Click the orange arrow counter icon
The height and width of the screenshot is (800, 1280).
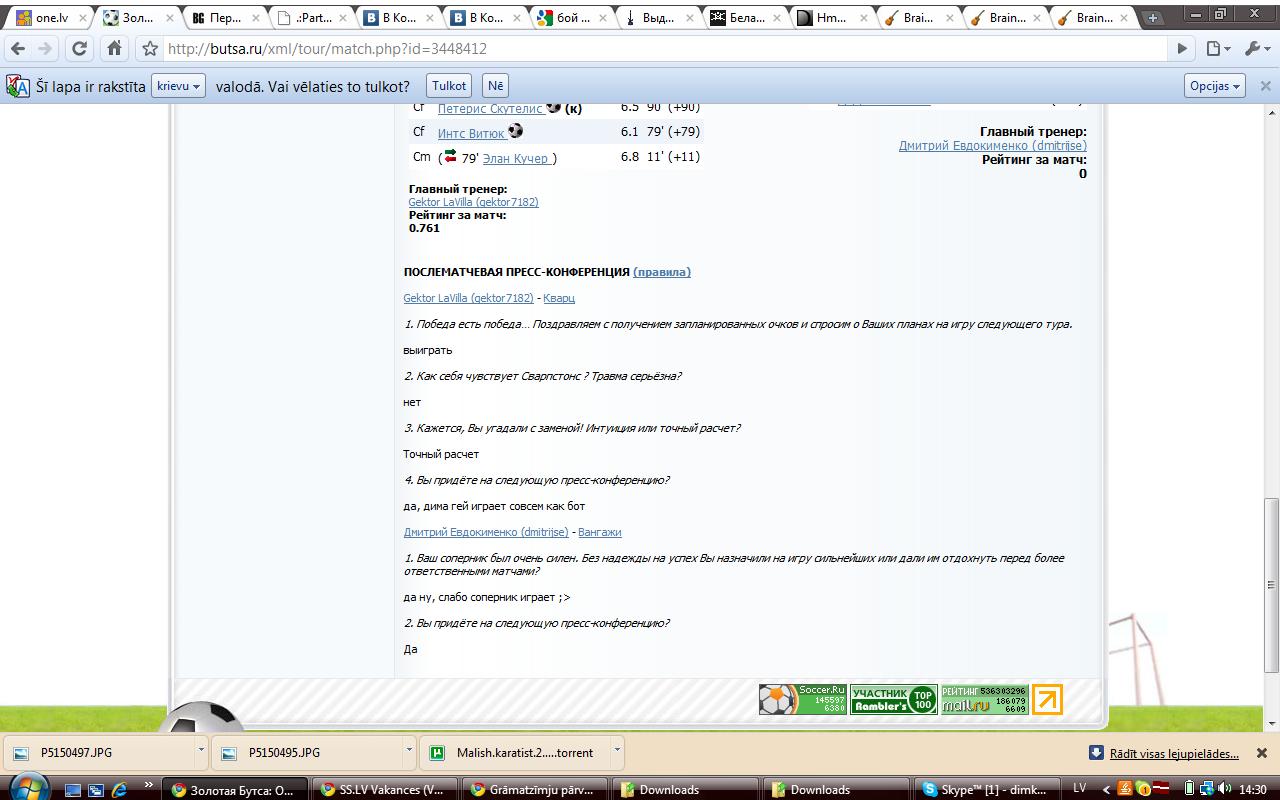pyautogui.click(x=1046, y=699)
